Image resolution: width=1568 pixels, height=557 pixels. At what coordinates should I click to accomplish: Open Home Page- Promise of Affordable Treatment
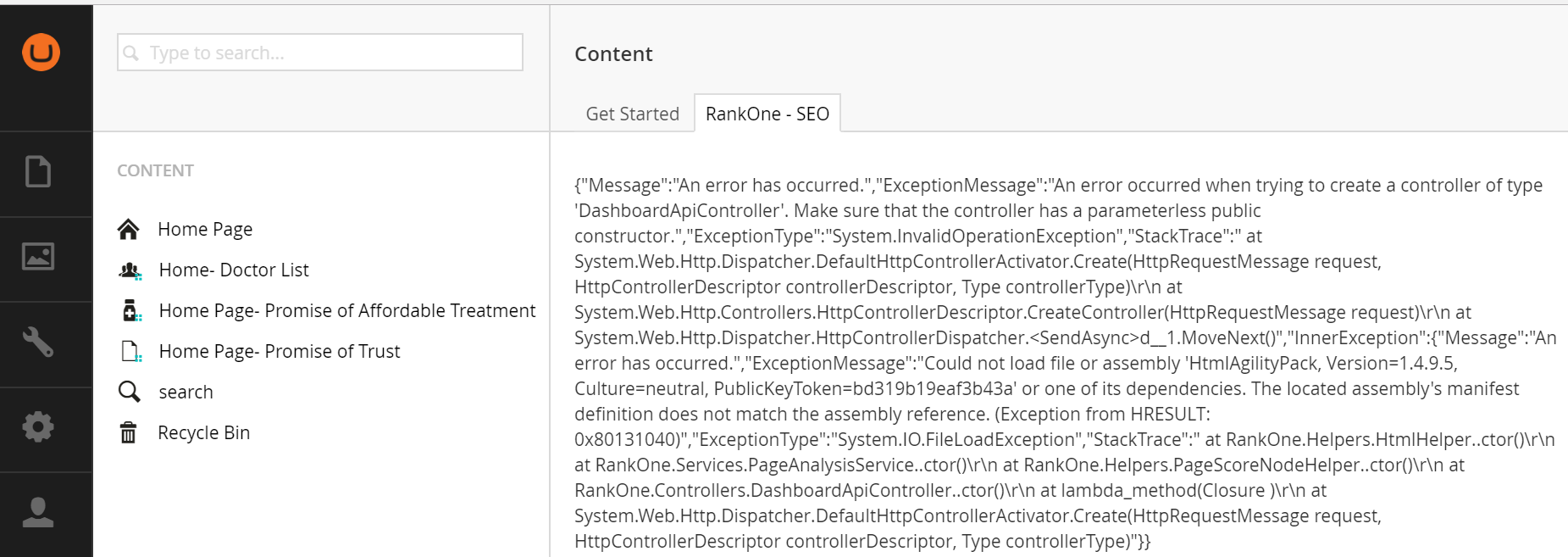click(x=347, y=310)
